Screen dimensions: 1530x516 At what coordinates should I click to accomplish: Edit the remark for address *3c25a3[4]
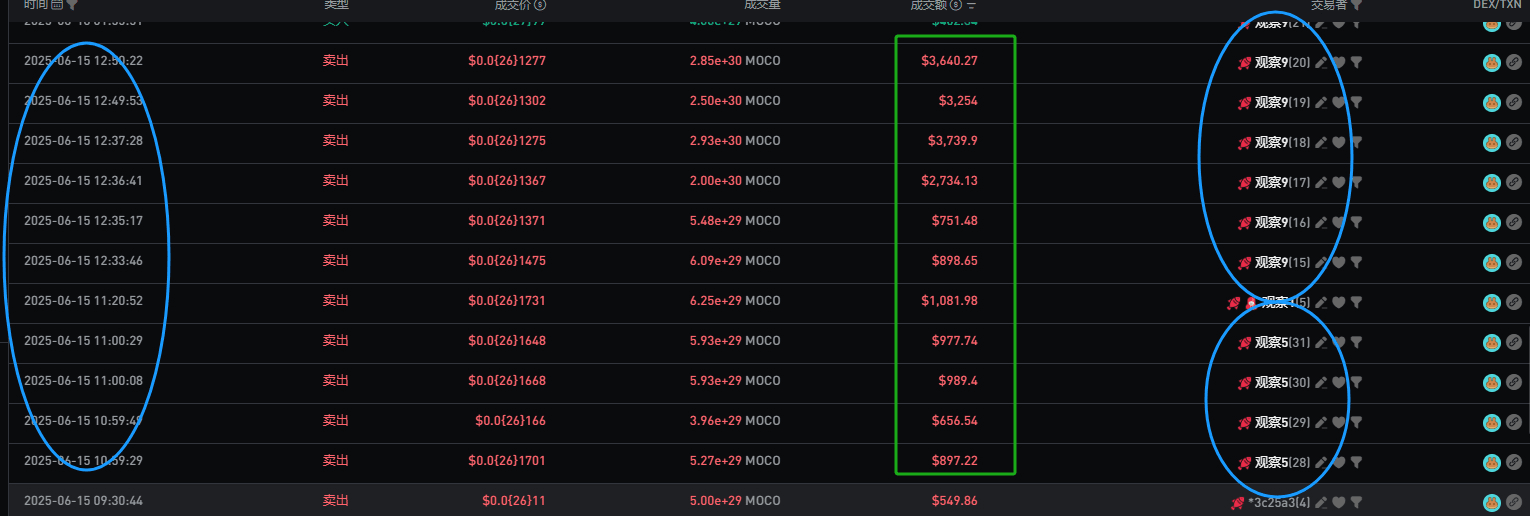(x=1321, y=502)
